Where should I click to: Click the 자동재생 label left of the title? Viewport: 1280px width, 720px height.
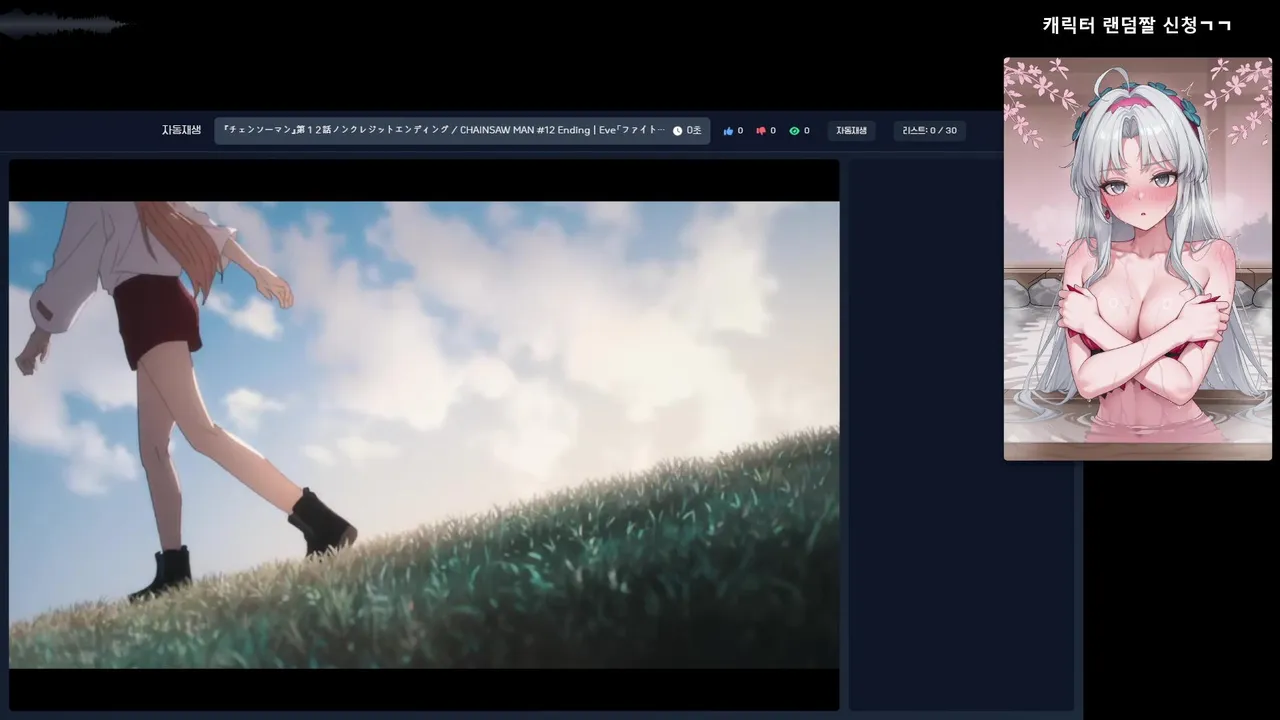click(181, 130)
